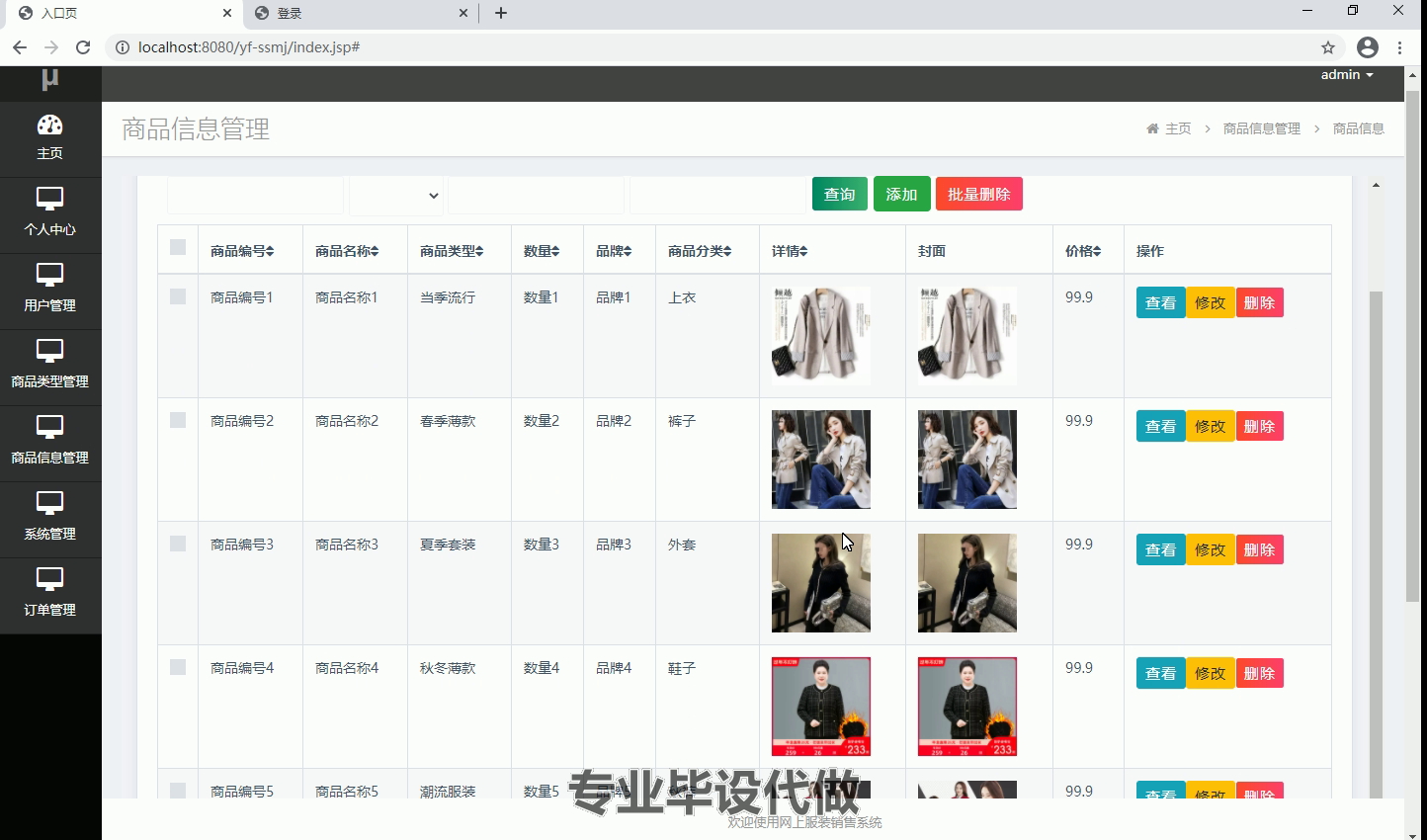Sort by 商品类型 column
Viewport: 1427px width, 840px height.
(452, 251)
